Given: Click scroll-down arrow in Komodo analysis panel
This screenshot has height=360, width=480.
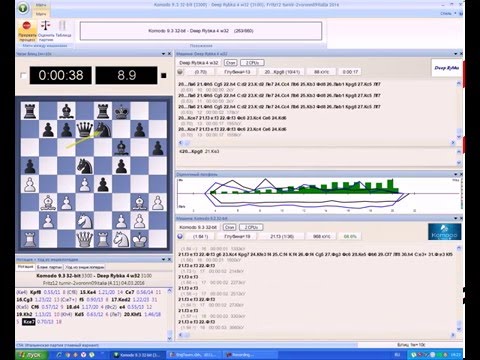Looking at the screenshot, I should tap(459, 329).
